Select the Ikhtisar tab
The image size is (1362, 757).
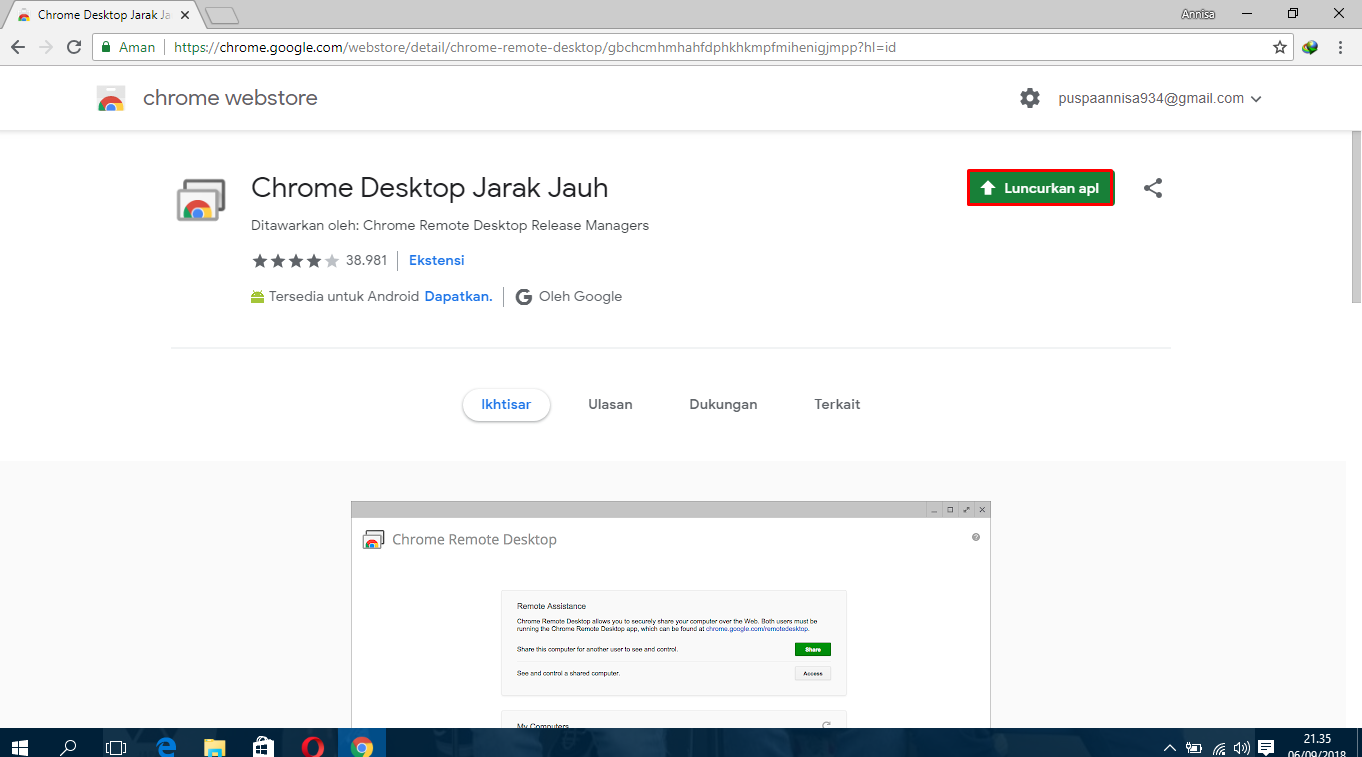pyautogui.click(x=506, y=405)
